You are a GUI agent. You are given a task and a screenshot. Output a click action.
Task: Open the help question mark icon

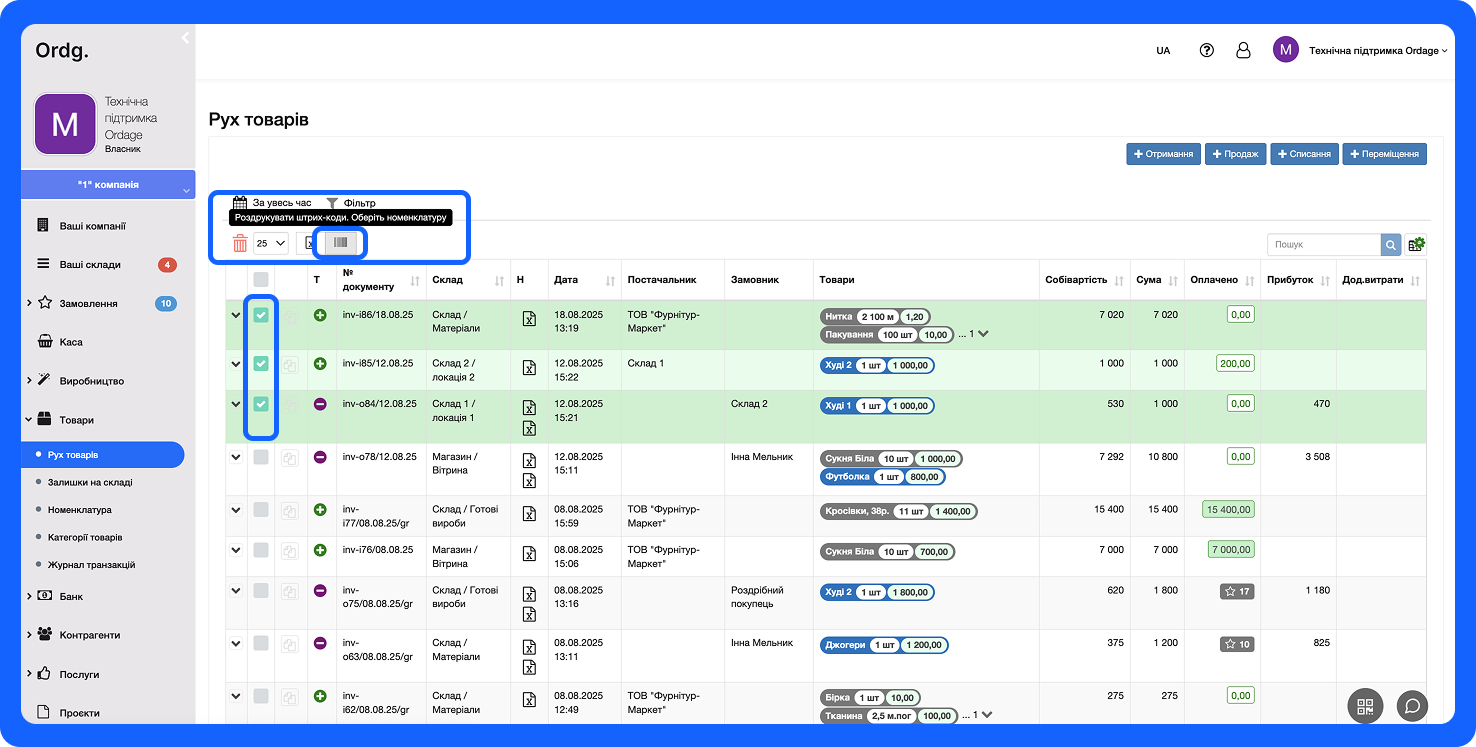(x=1206, y=50)
